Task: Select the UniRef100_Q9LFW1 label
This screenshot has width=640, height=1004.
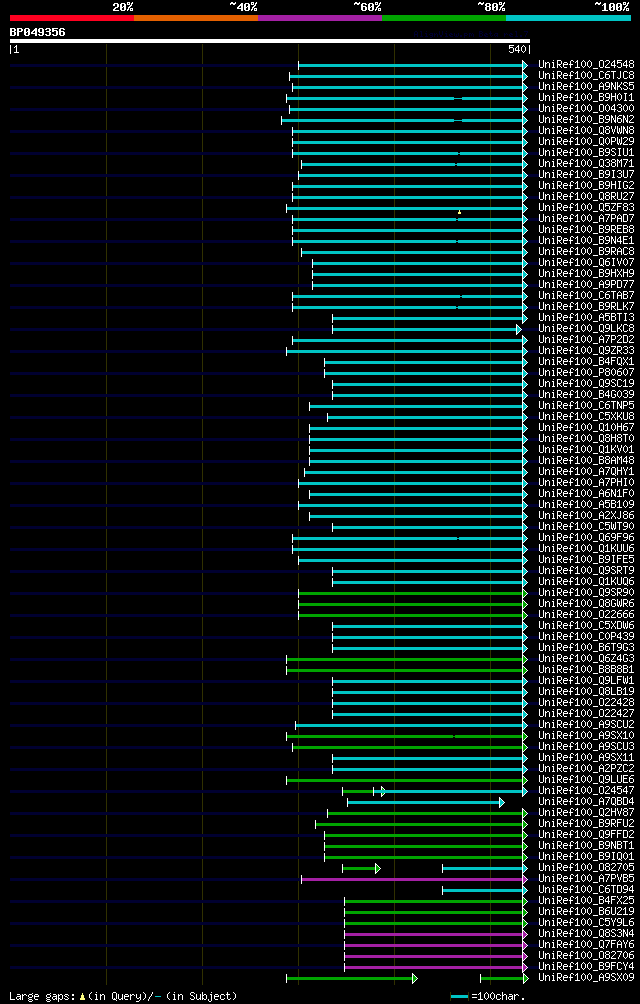Action: (x=586, y=681)
